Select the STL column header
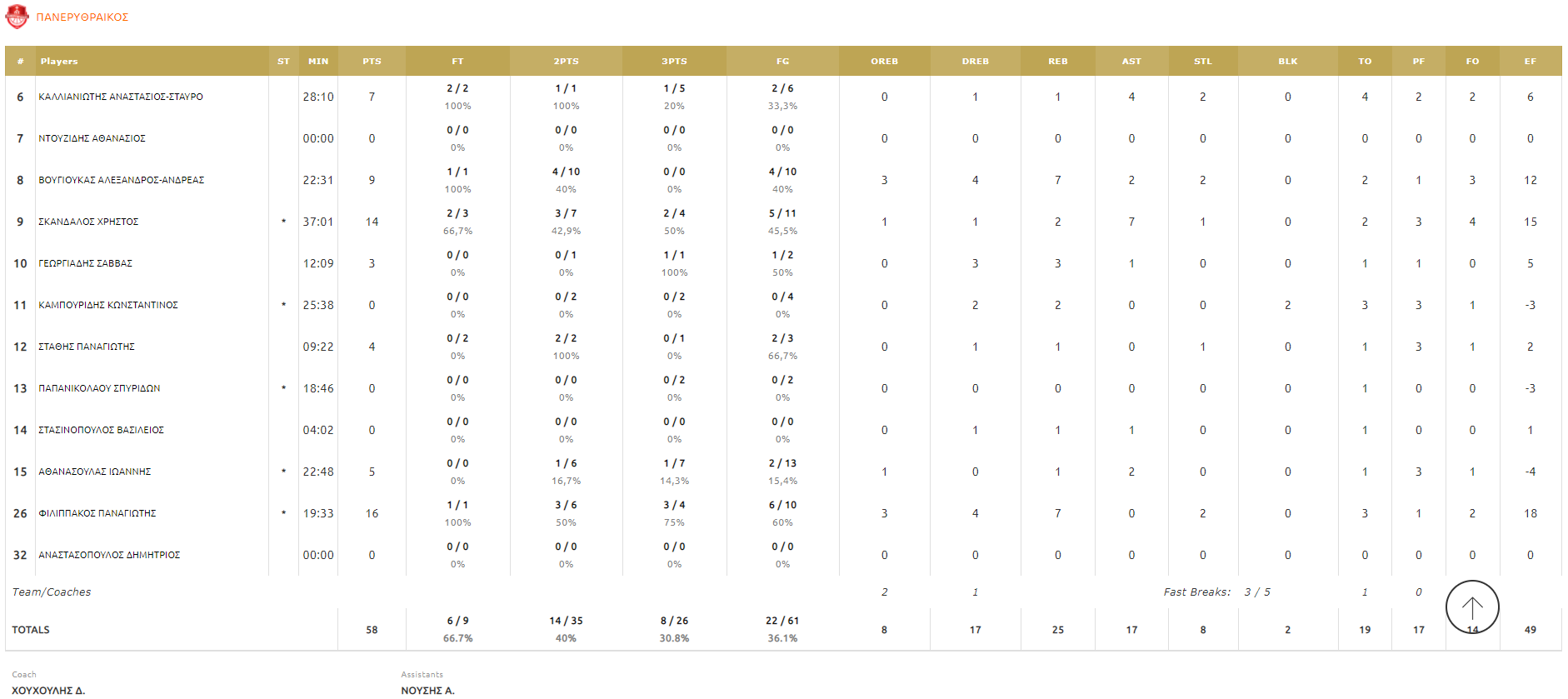The width and height of the screenshot is (1568, 699). coord(1202,62)
